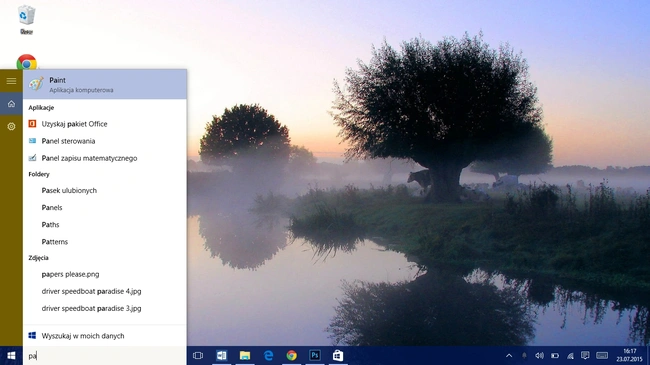Image resolution: width=650 pixels, height=365 pixels.
Task: Click the search box containing 'pa'
Action: (105, 355)
